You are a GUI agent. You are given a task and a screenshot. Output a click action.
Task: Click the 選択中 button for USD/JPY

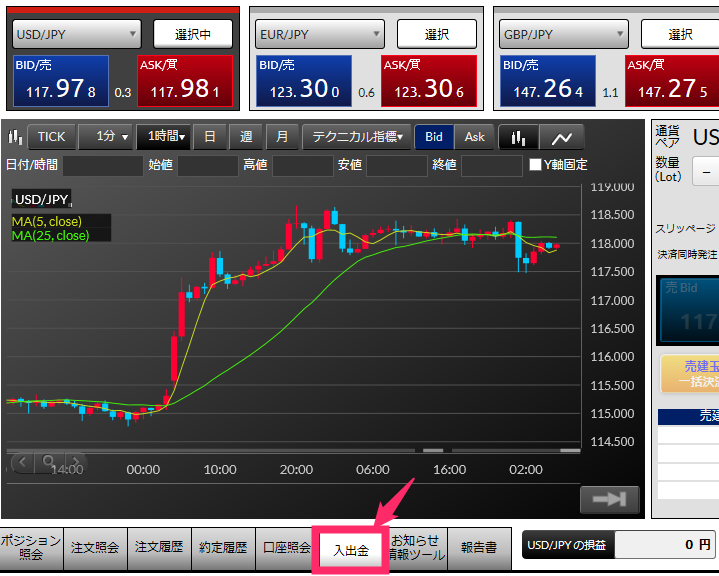point(193,34)
